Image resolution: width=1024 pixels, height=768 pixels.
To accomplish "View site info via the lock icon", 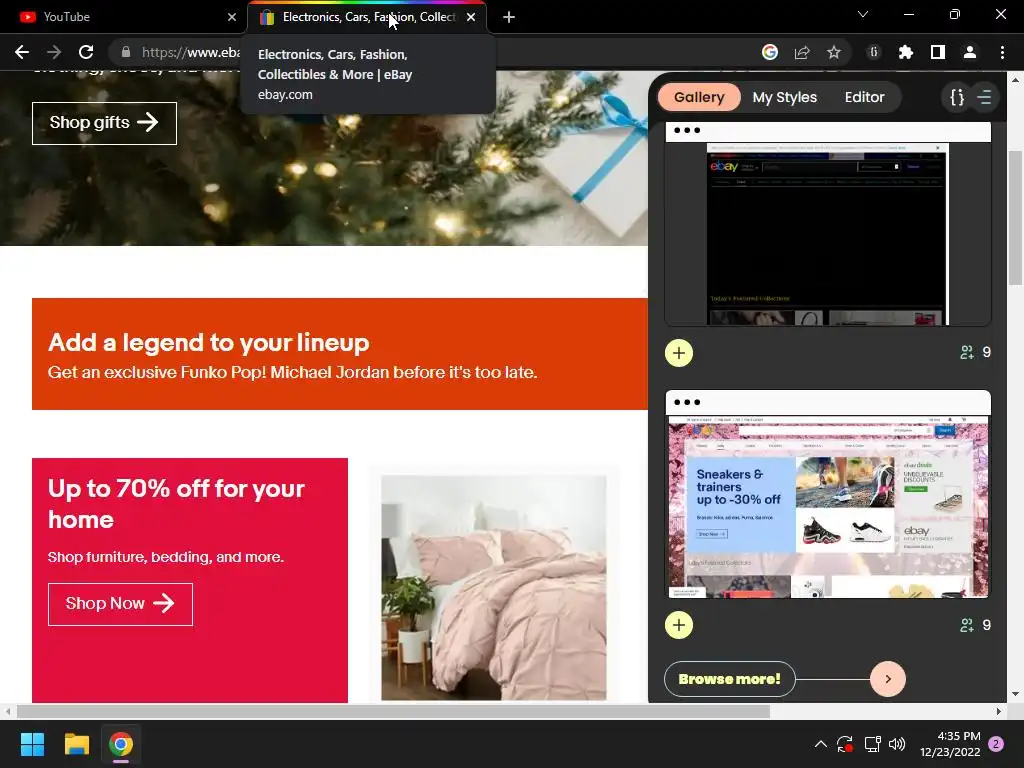I will coord(125,52).
